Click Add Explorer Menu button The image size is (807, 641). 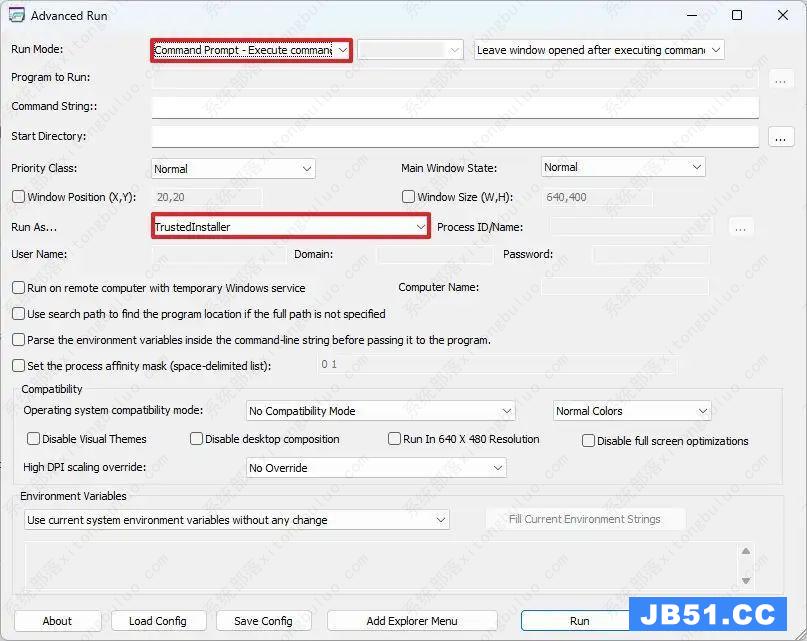pos(412,621)
